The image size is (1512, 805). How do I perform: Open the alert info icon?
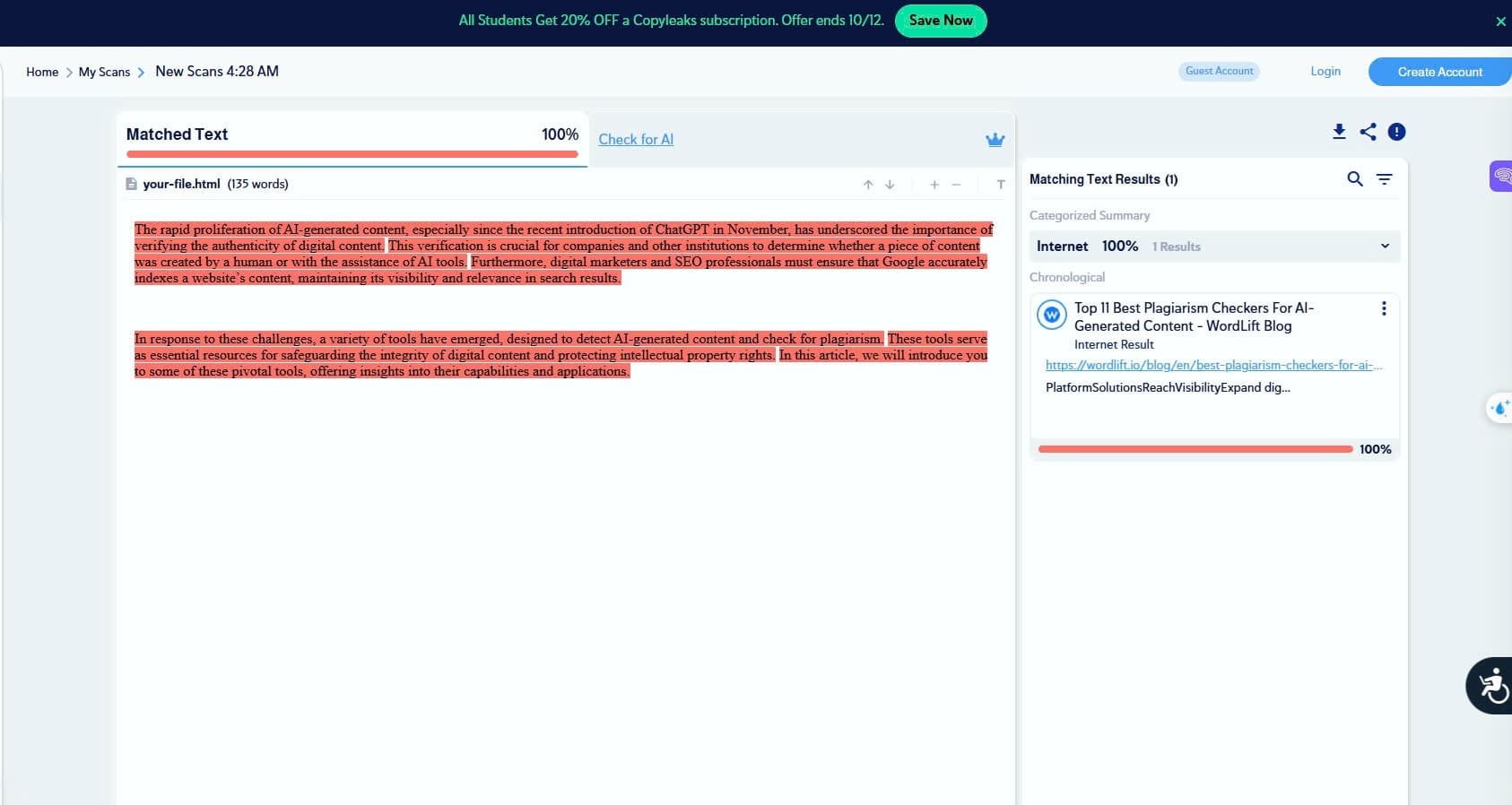coord(1396,132)
